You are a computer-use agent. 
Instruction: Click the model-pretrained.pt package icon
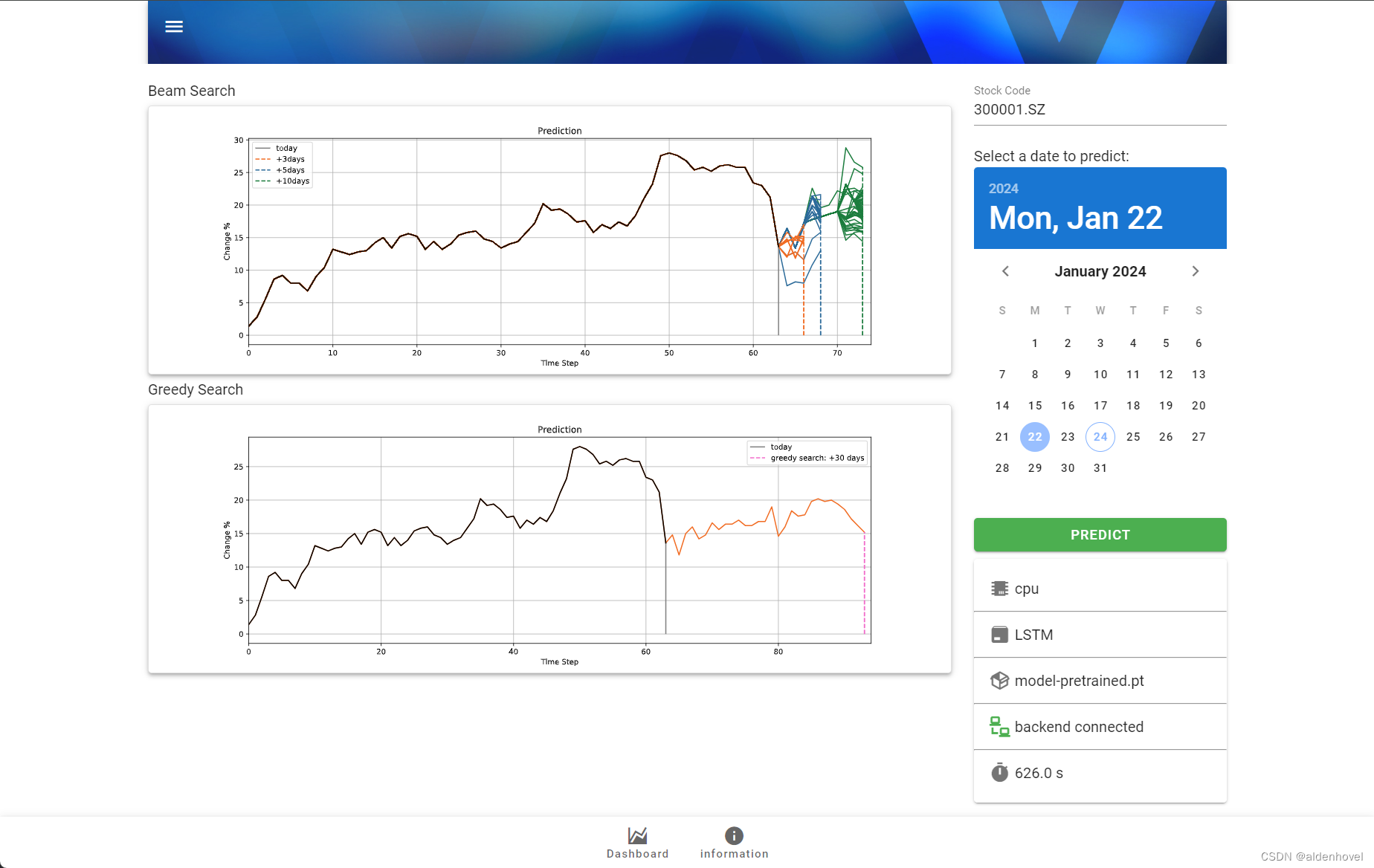999,681
